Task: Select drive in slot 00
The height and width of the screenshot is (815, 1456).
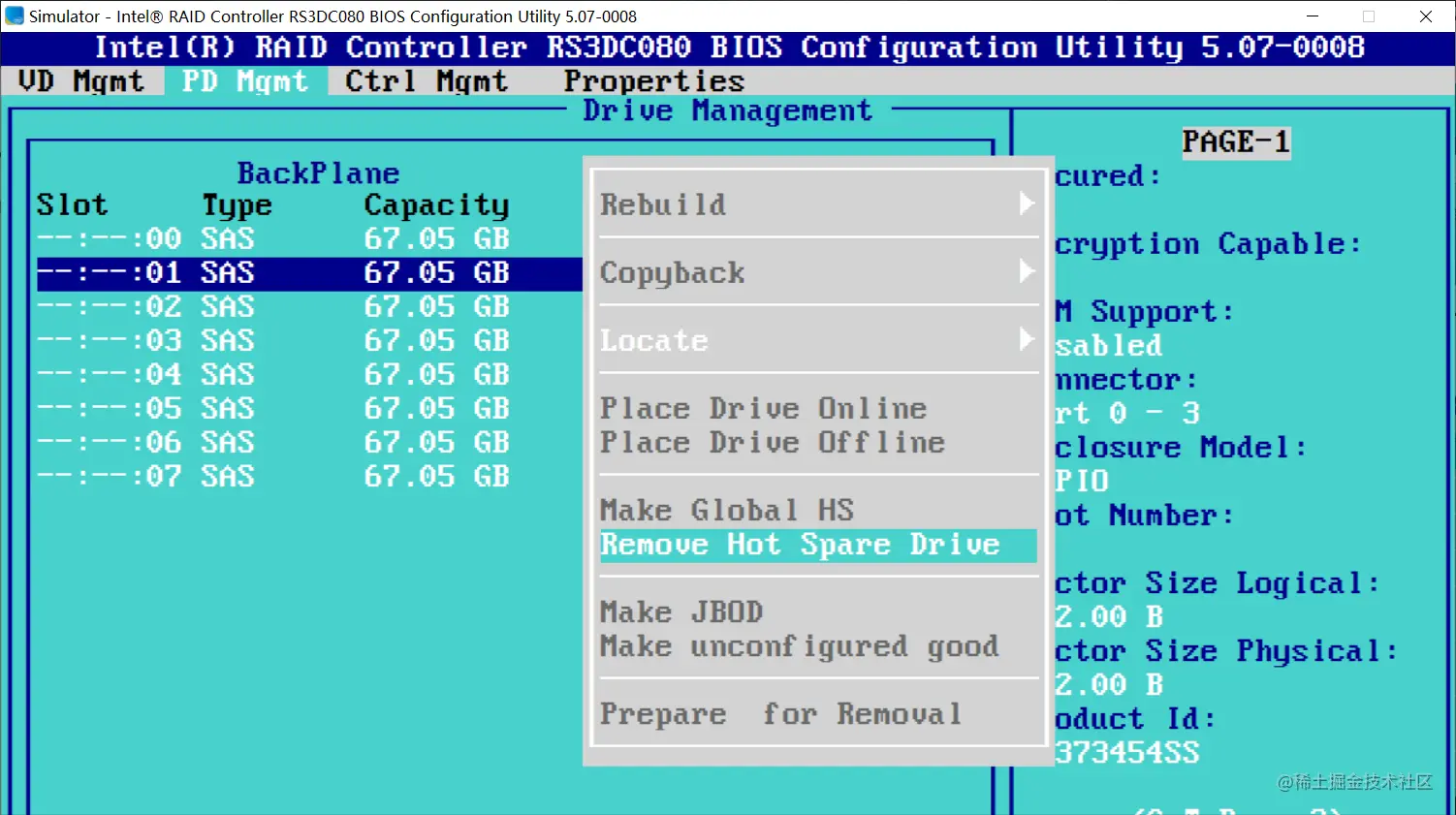Action: pos(308,238)
